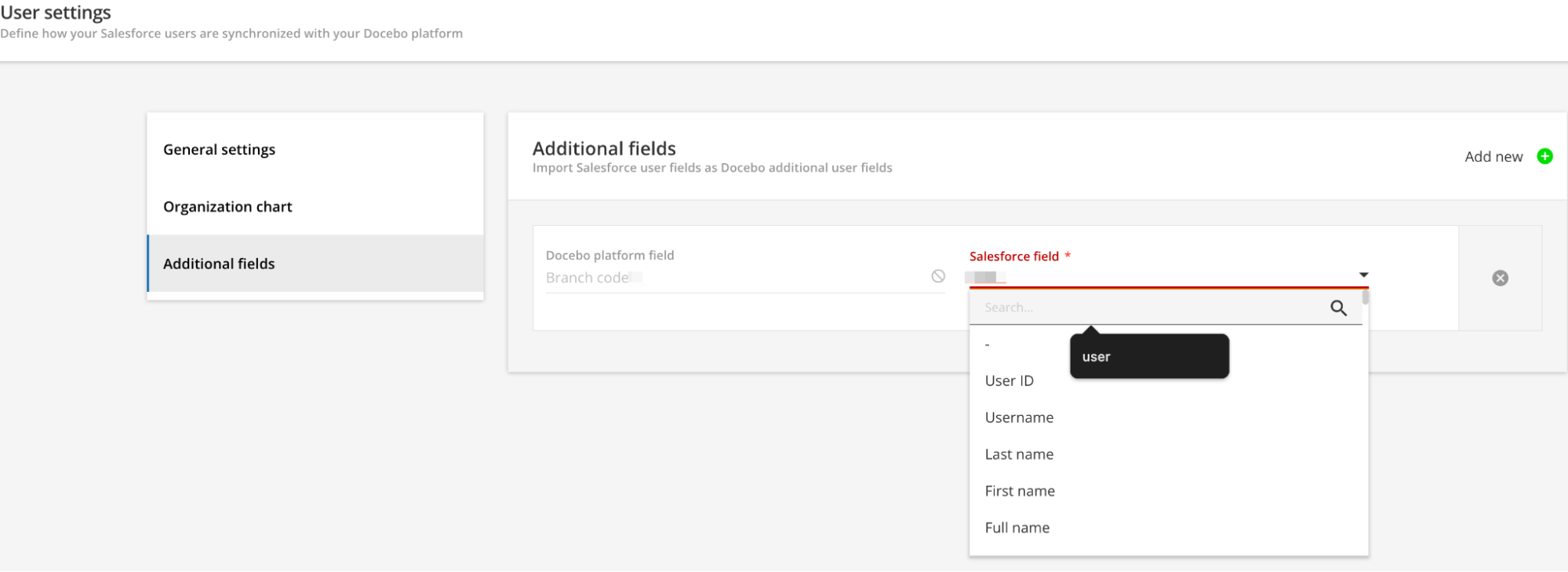The image size is (1568, 572).
Task: Remove the Branch code field row
Action: pyautogui.click(x=1500, y=278)
